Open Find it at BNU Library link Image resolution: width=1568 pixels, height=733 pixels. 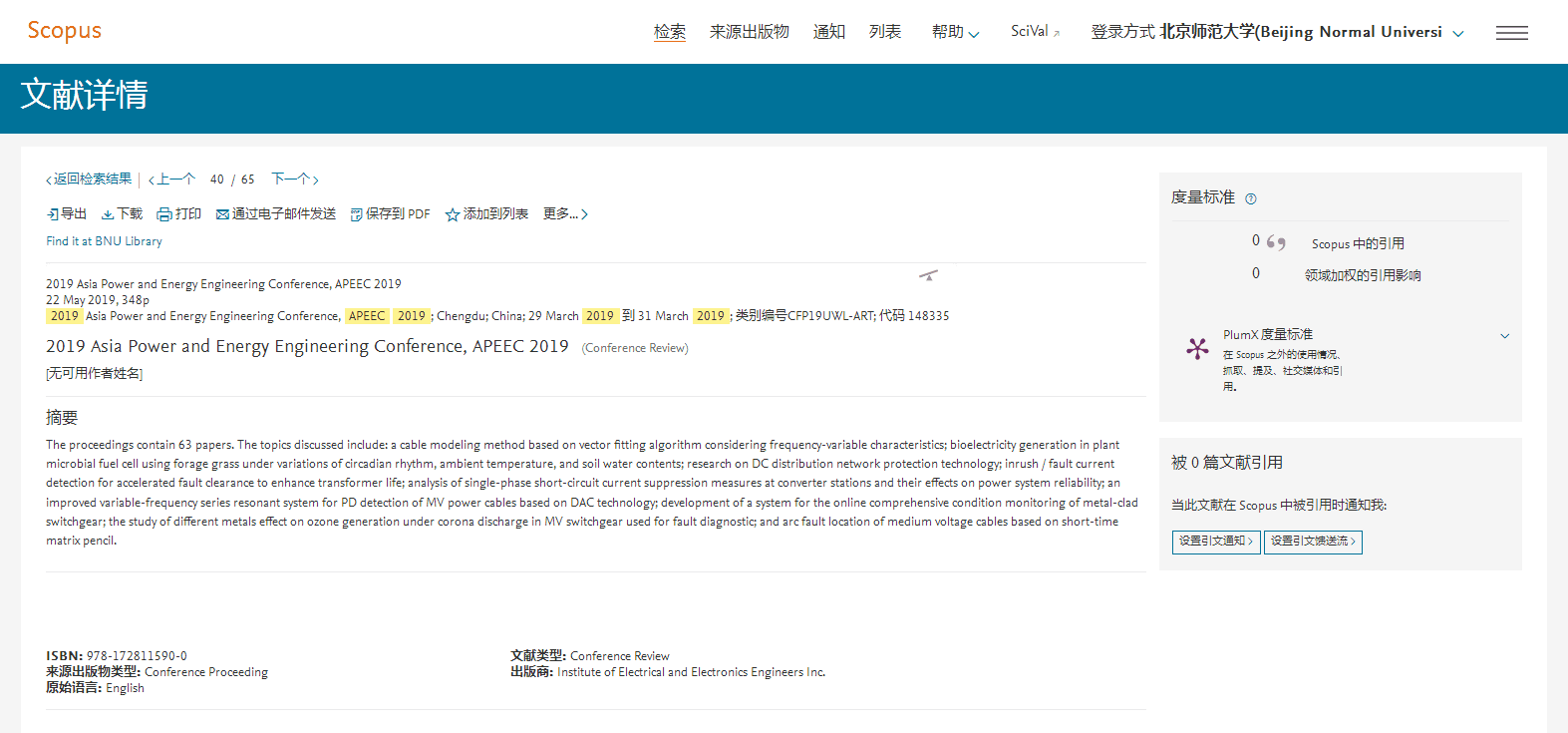(104, 241)
